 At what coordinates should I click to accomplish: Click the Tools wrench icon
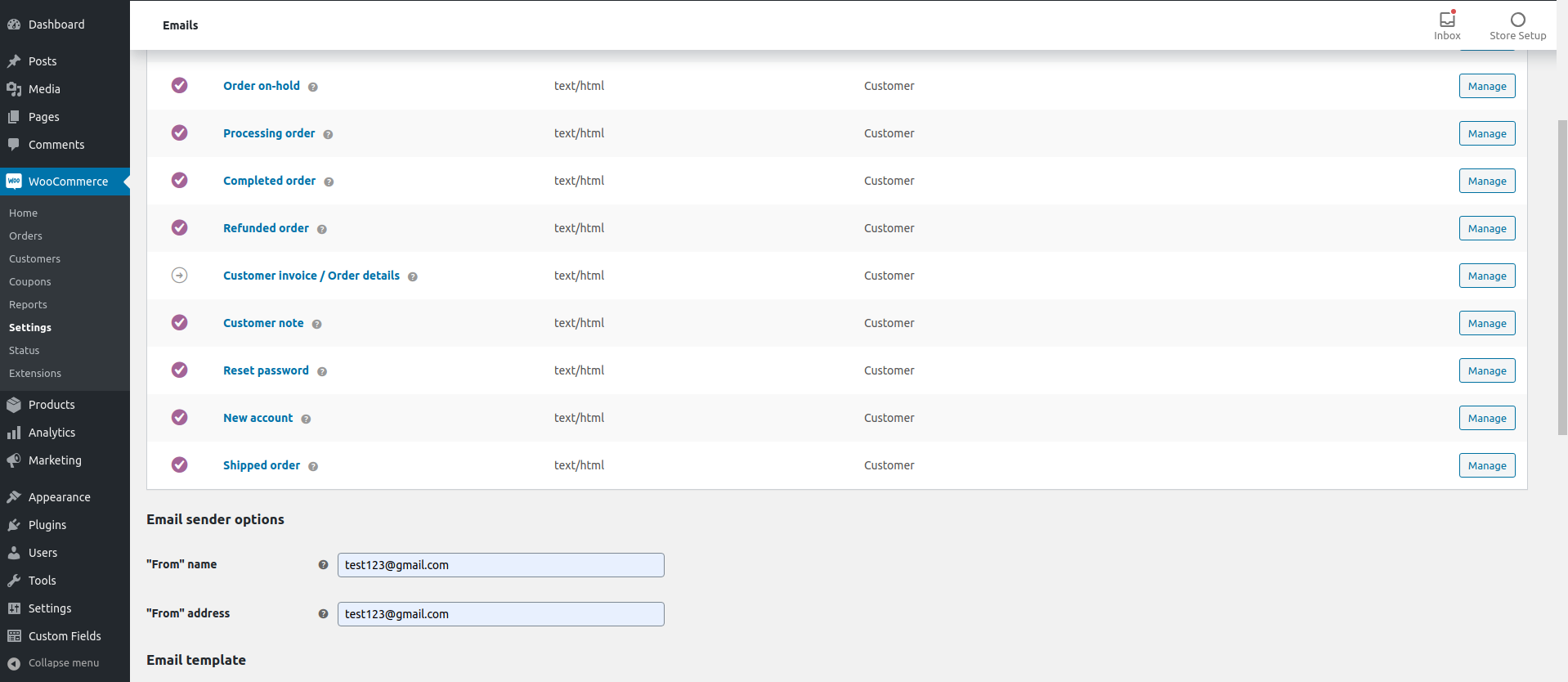point(14,581)
